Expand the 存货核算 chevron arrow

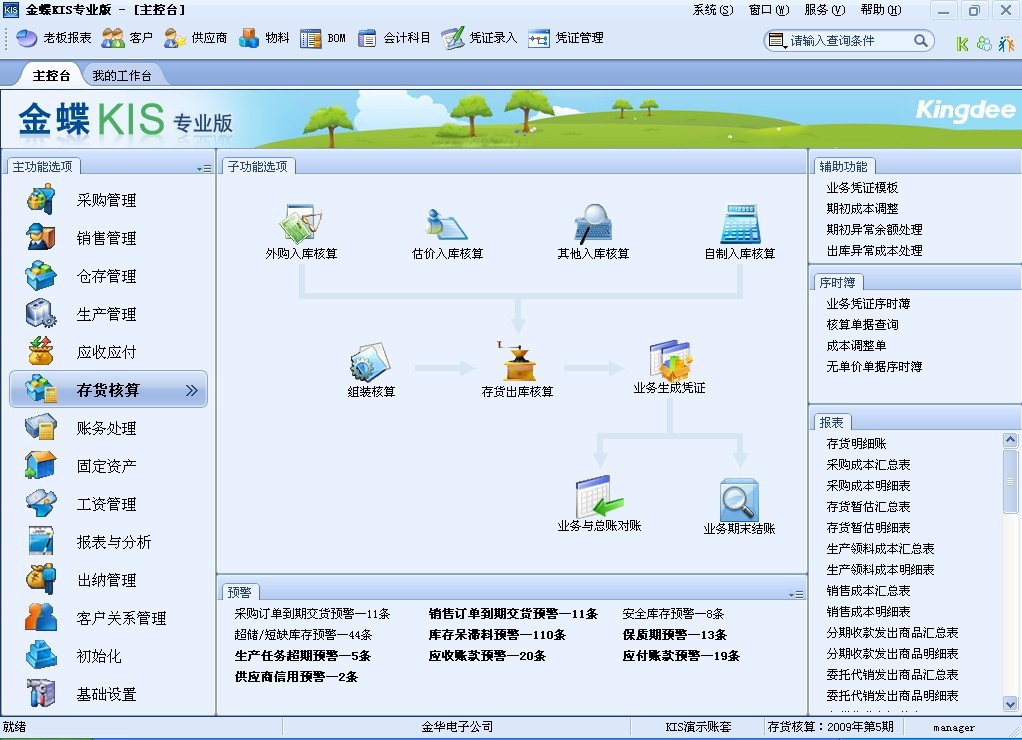pyautogui.click(x=192, y=390)
